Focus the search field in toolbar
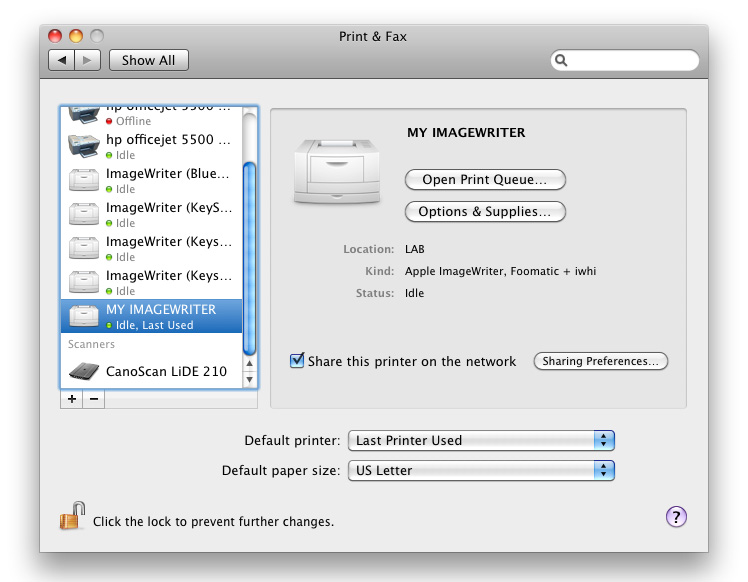This screenshot has height=582, width=748. pos(625,60)
